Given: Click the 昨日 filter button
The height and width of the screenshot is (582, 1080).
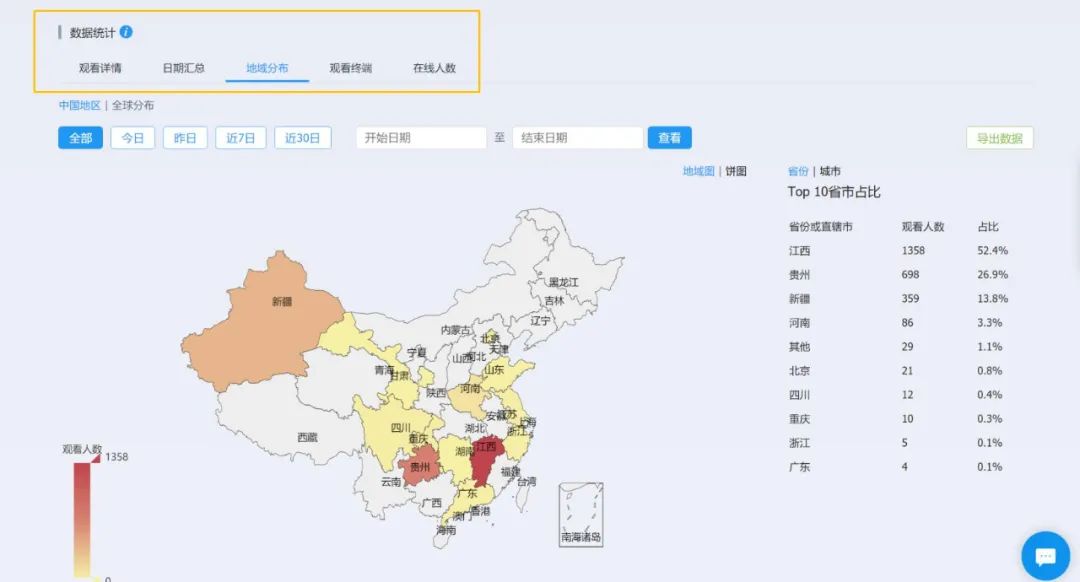Looking at the screenshot, I should click(x=185, y=138).
